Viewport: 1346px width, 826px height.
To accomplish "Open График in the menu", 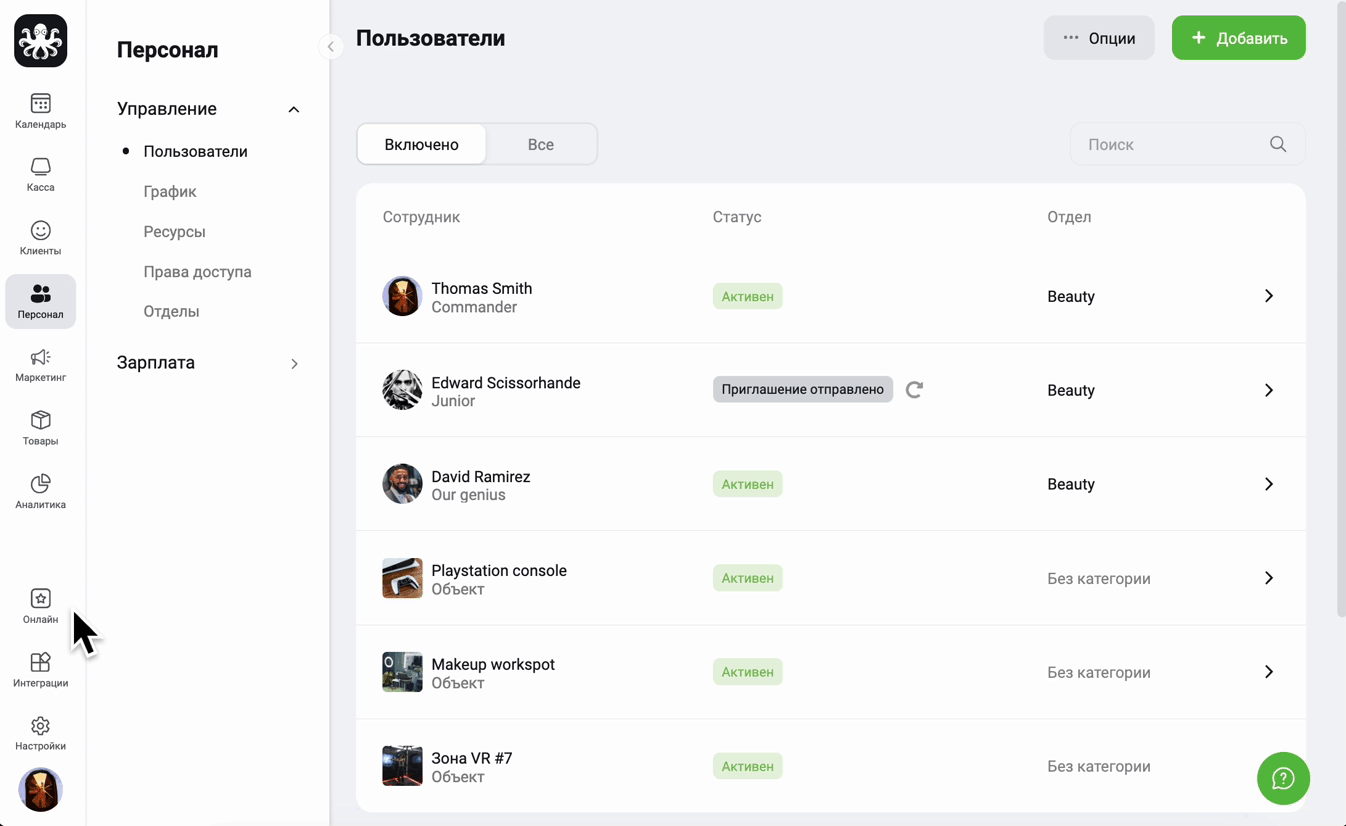I will click(170, 191).
